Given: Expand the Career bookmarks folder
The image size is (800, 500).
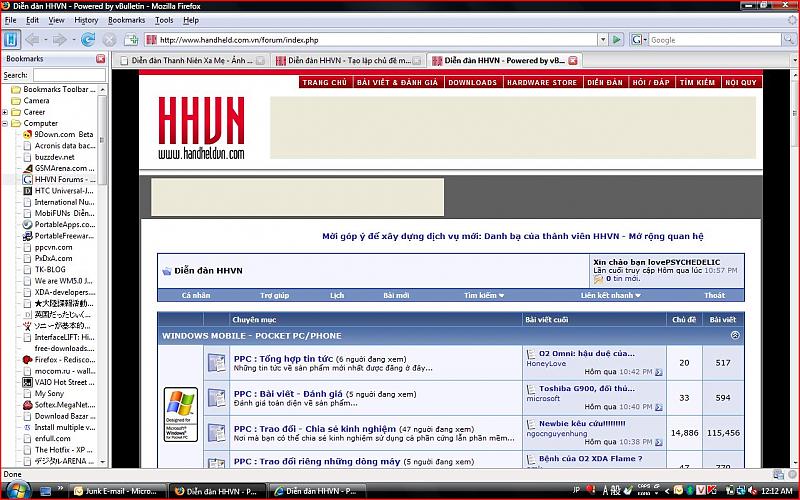Looking at the screenshot, I should coord(5,112).
